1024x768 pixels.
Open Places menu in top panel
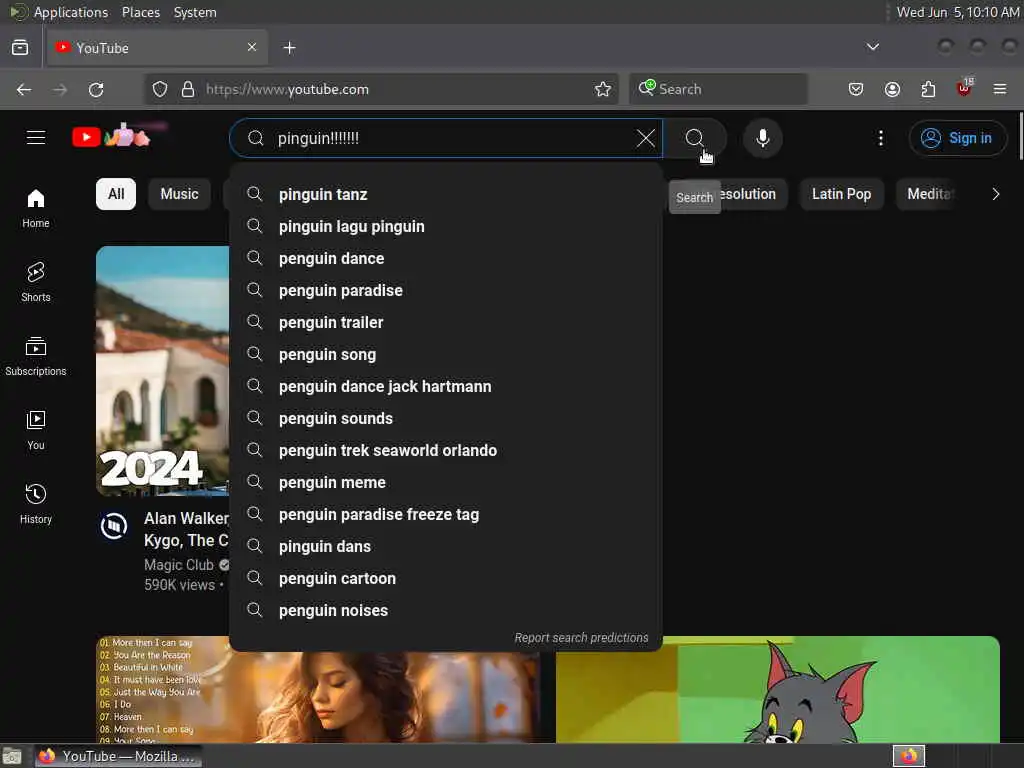coord(140,12)
